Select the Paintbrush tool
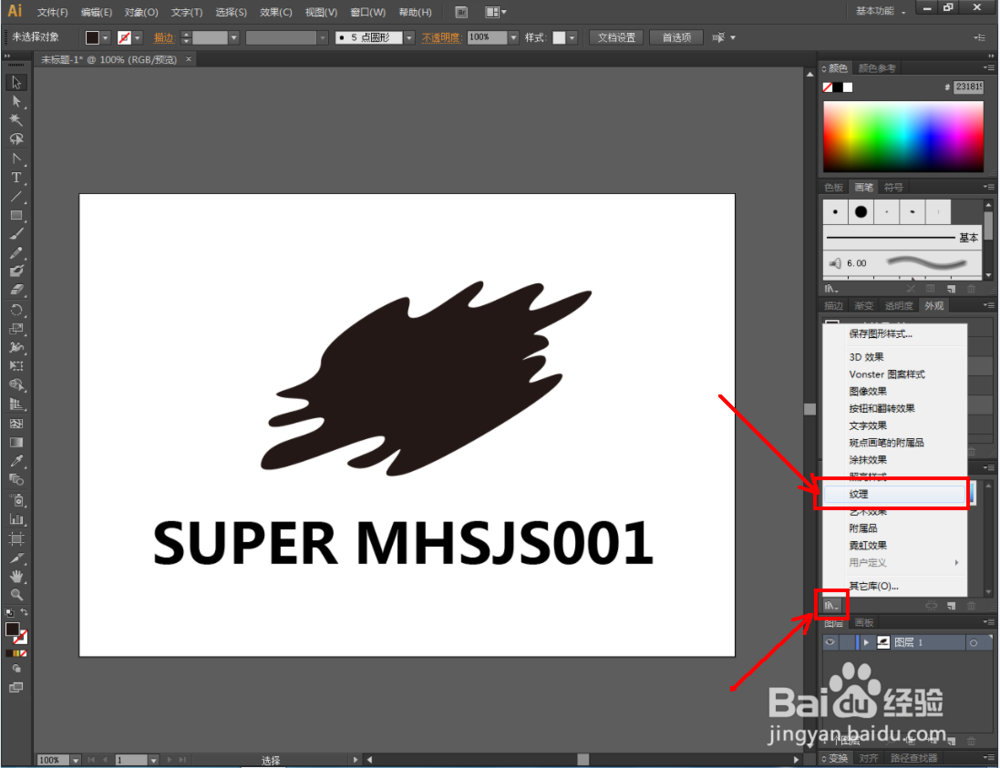 16,234
